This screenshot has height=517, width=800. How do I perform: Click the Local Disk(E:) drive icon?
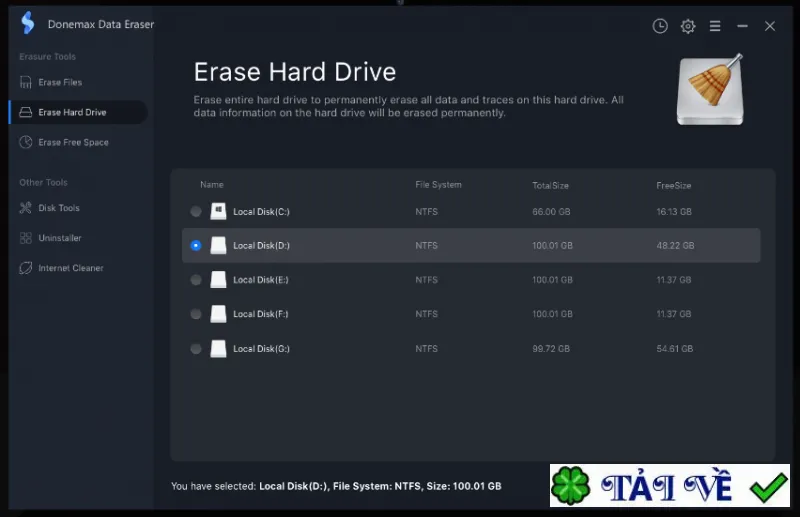(218, 280)
